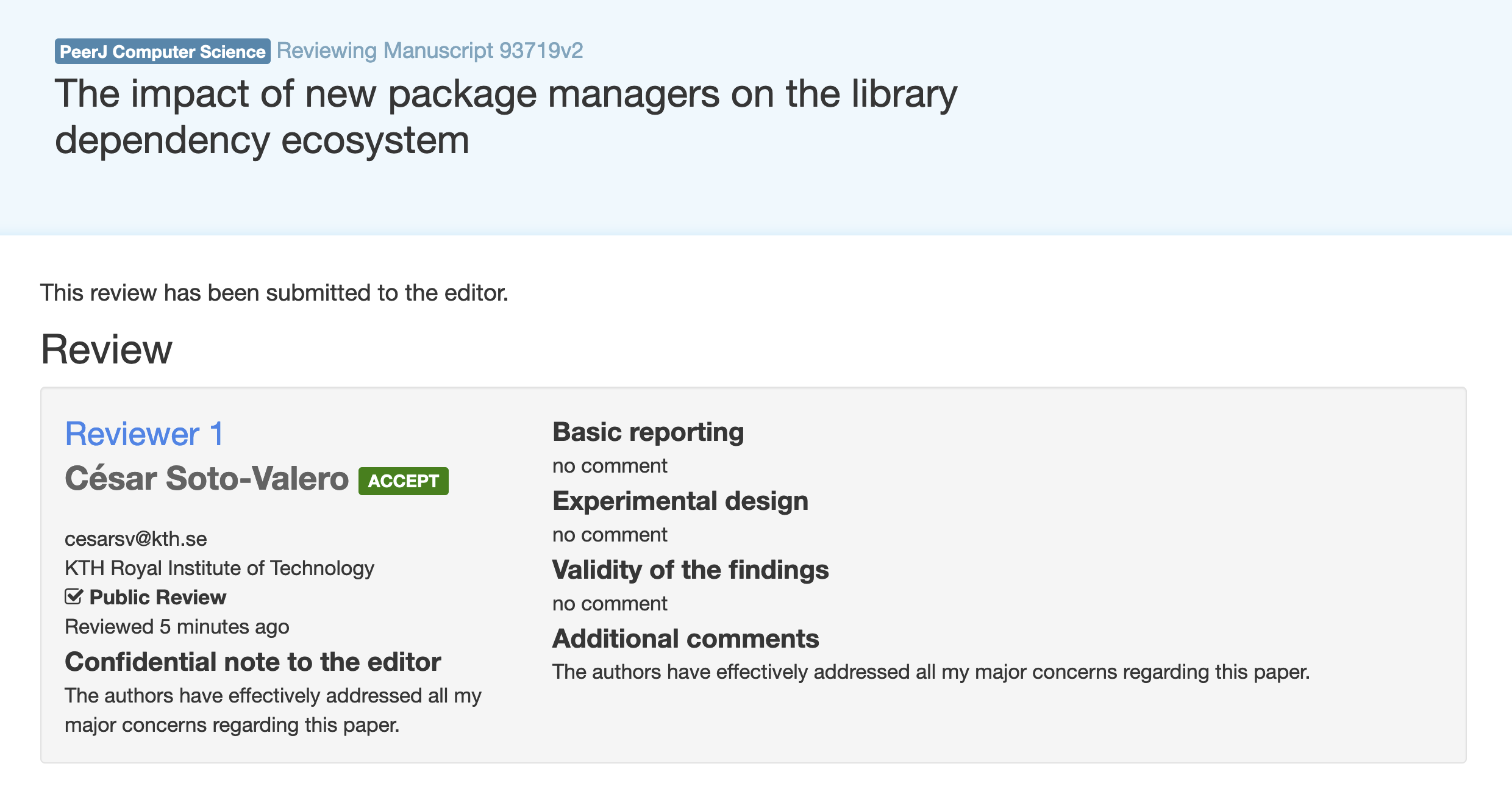Click the Reviewed 5 minutes ago timestamp
This screenshot has width=1512, height=794.
[x=177, y=627]
